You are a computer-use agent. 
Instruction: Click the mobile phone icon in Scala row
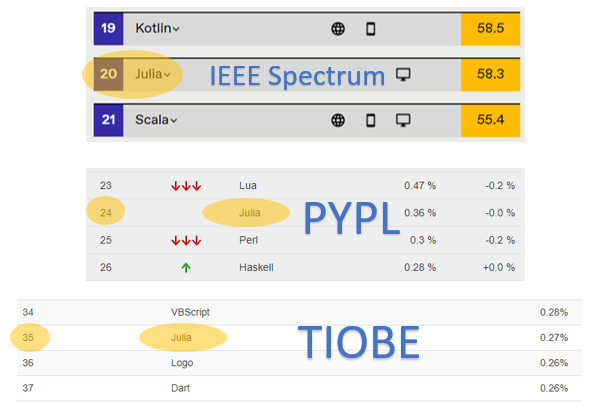370,120
